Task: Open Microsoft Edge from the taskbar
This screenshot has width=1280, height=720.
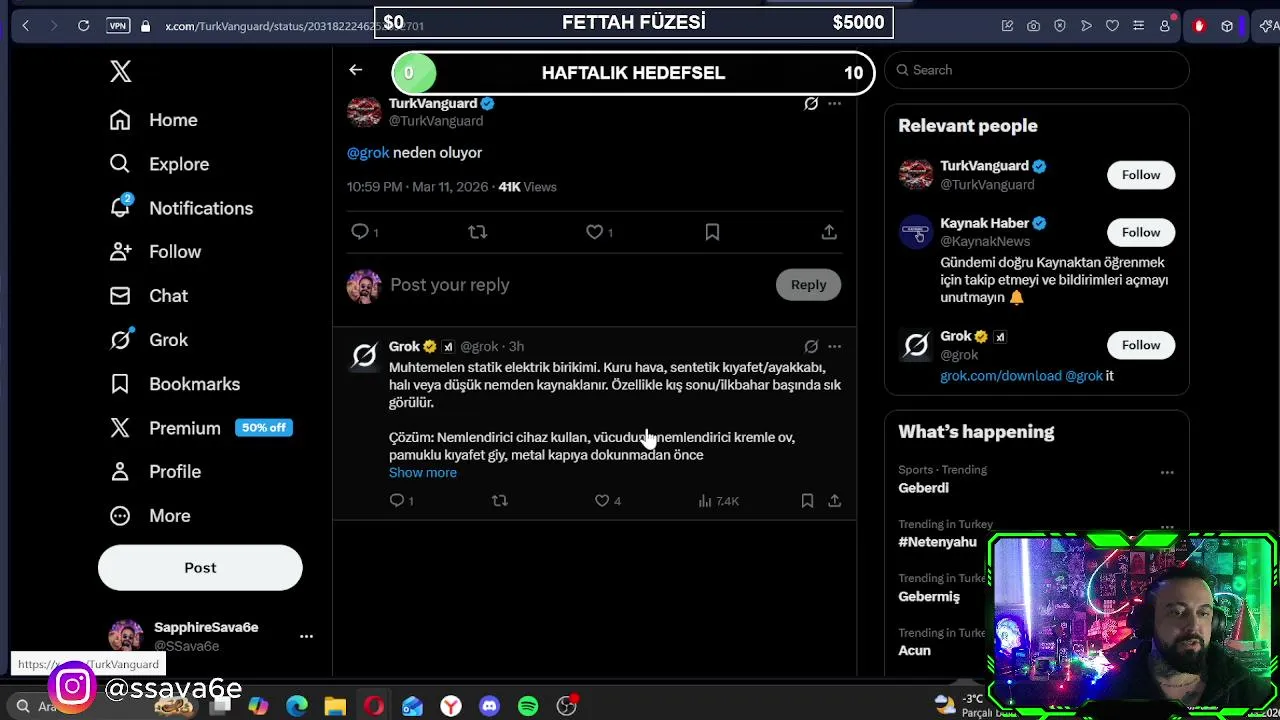Action: click(x=297, y=706)
